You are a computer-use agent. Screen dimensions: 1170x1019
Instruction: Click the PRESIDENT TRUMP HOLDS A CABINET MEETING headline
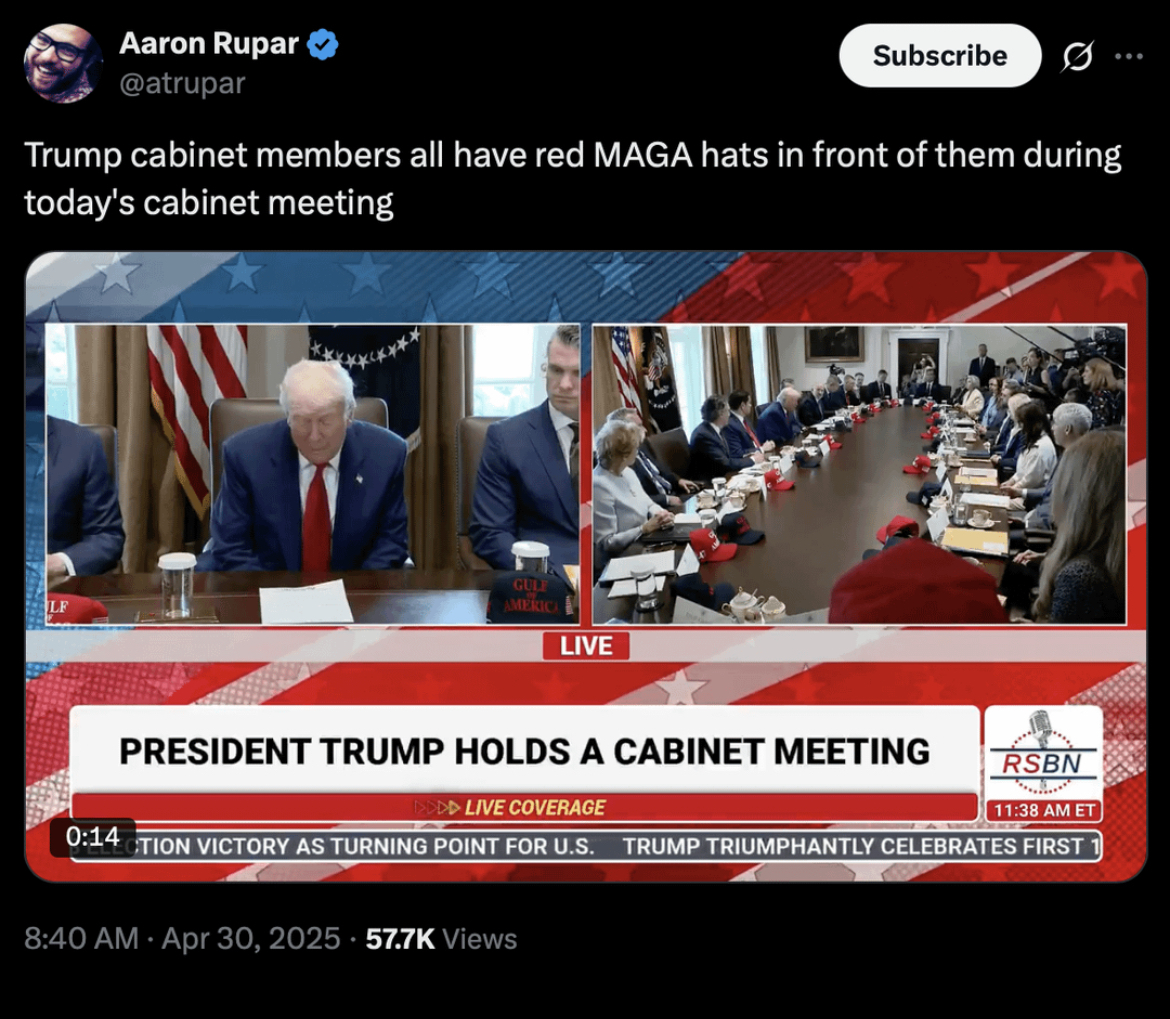(x=525, y=750)
